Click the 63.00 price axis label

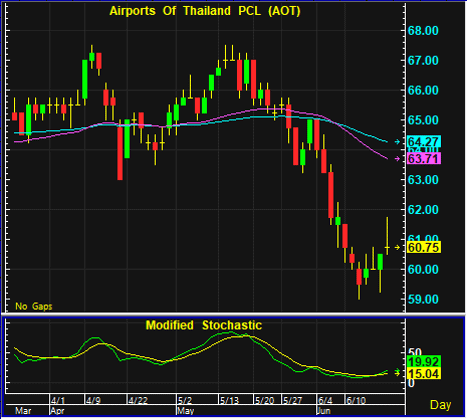[x=423, y=180]
